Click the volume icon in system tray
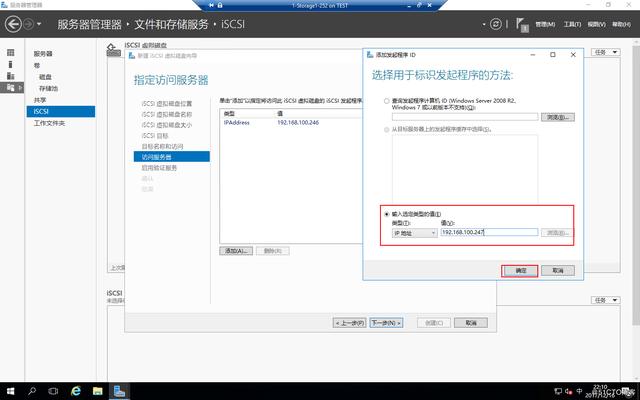This screenshot has width=640, height=400. pos(569,391)
